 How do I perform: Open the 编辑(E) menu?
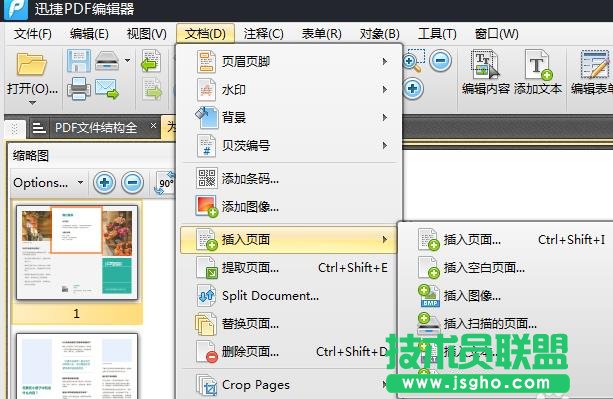pyautogui.click(x=89, y=34)
